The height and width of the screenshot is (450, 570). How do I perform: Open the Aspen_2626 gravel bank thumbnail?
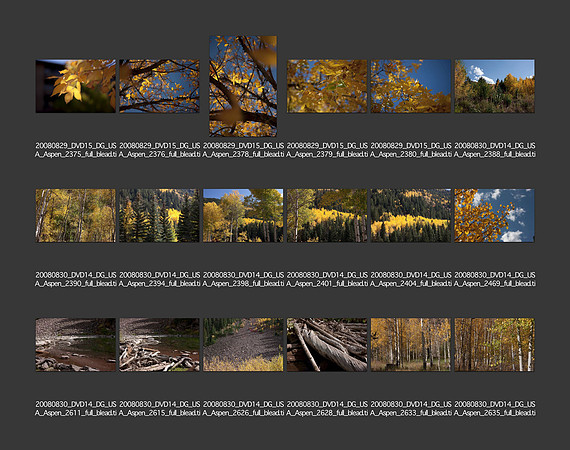click(243, 345)
